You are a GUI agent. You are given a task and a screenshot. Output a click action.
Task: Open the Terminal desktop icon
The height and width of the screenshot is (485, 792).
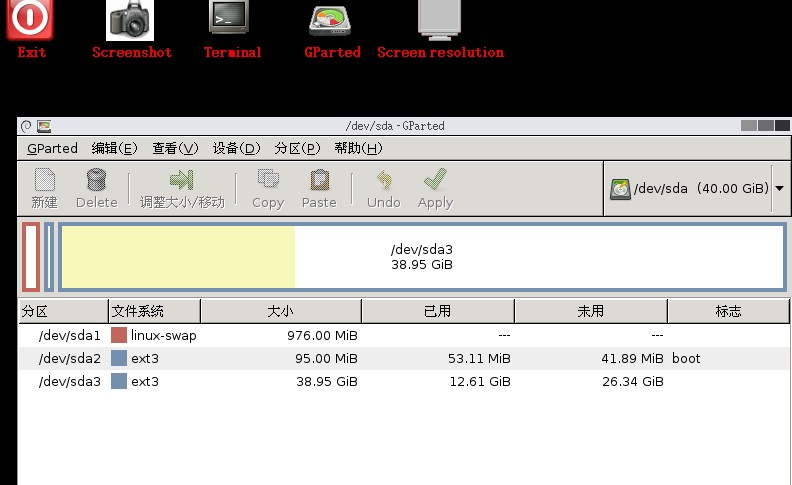pos(229,17)
